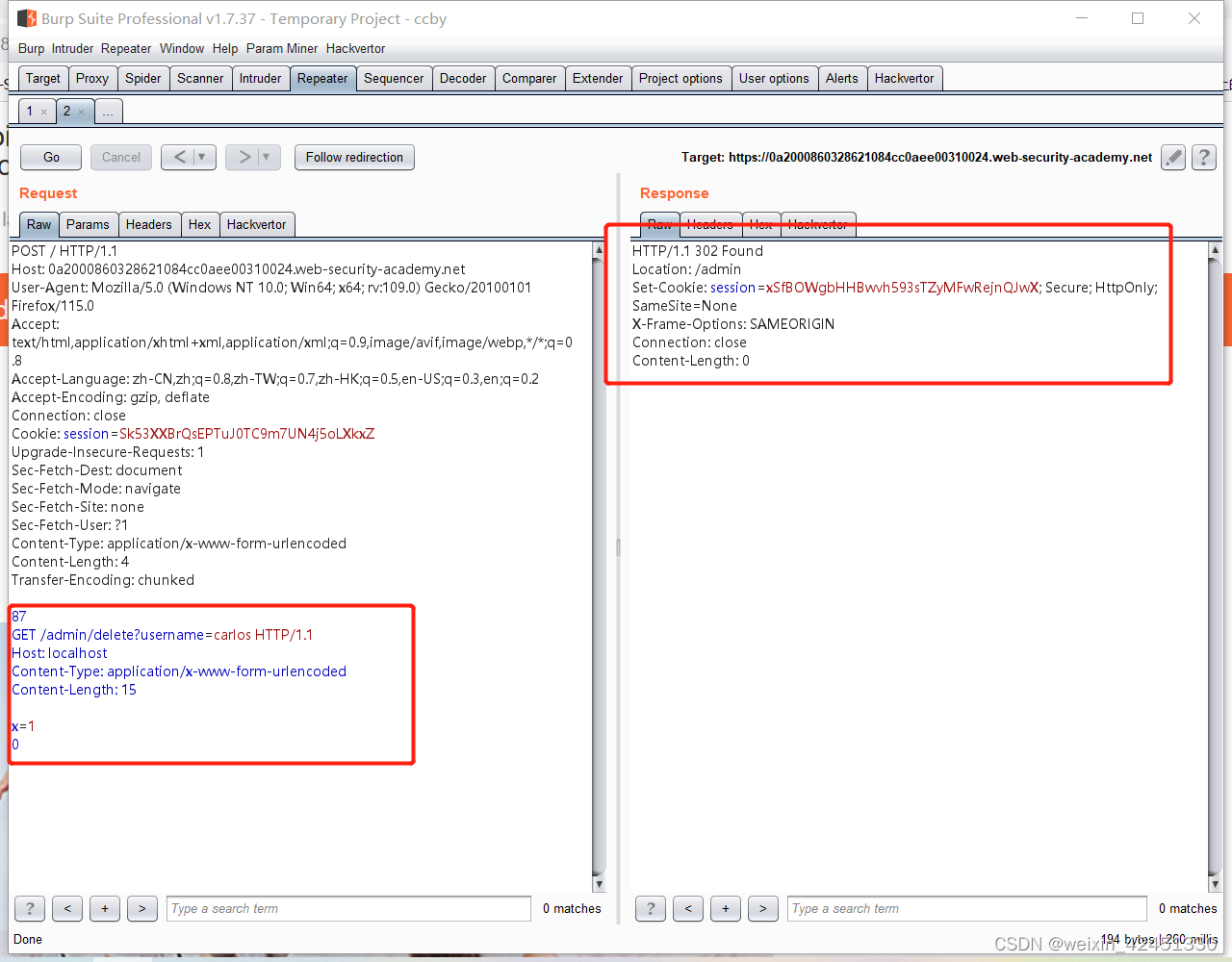This screenshot has height=962, width=1232.
Task: Click the GET /admin/delete?username=carlos line
Action: click(162, 635)
